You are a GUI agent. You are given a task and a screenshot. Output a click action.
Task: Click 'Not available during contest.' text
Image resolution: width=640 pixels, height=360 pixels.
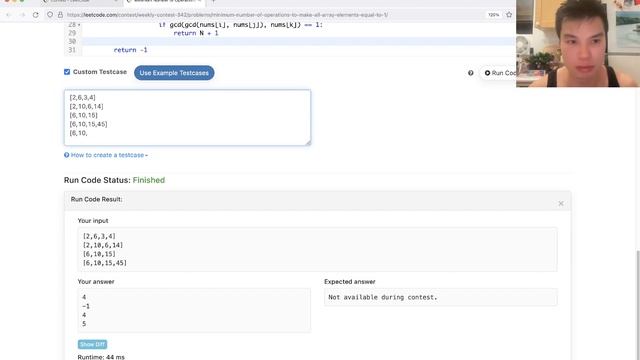383,298
